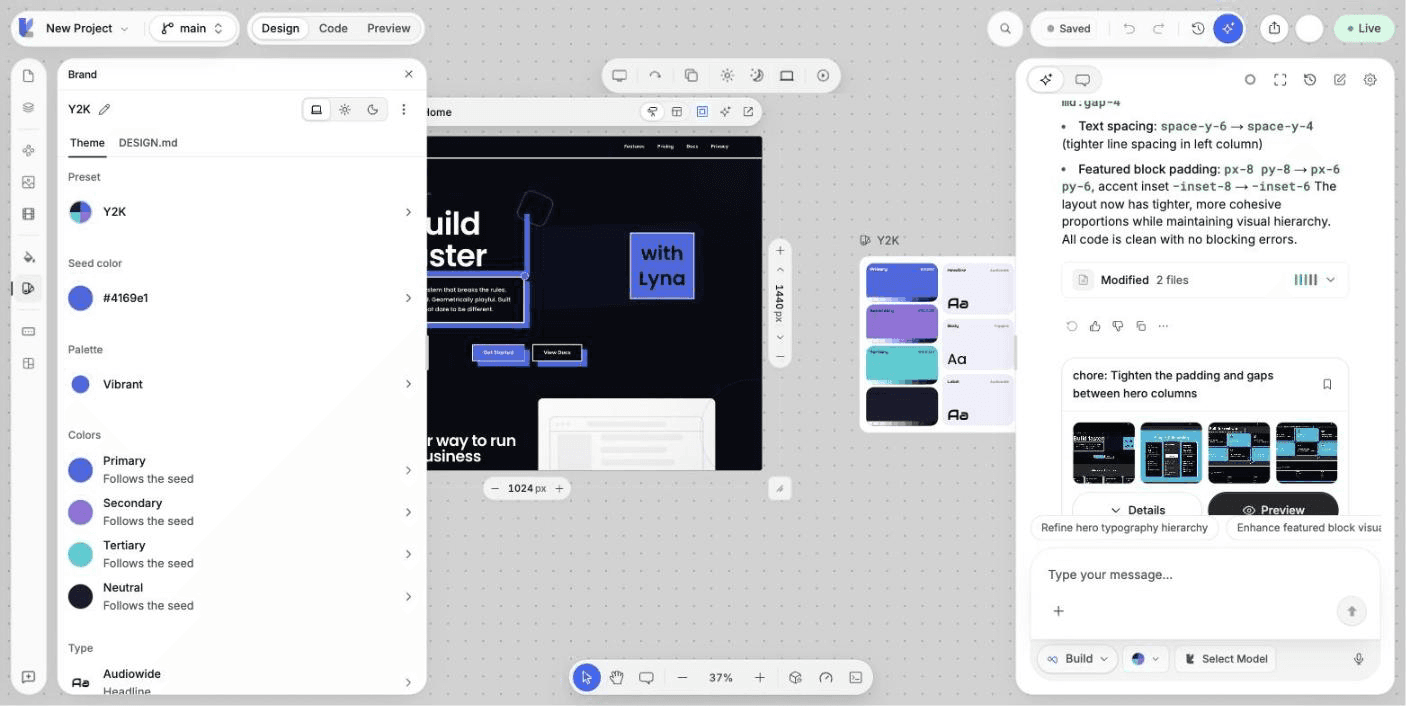Click the dark Preview button in chat
Viewport: 1406px width, 706px height.
[x=1273, y=506]
